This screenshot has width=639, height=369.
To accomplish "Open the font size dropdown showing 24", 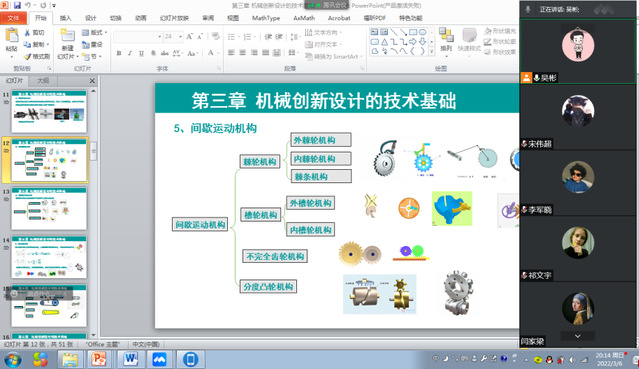I will (x=173, y=37).
